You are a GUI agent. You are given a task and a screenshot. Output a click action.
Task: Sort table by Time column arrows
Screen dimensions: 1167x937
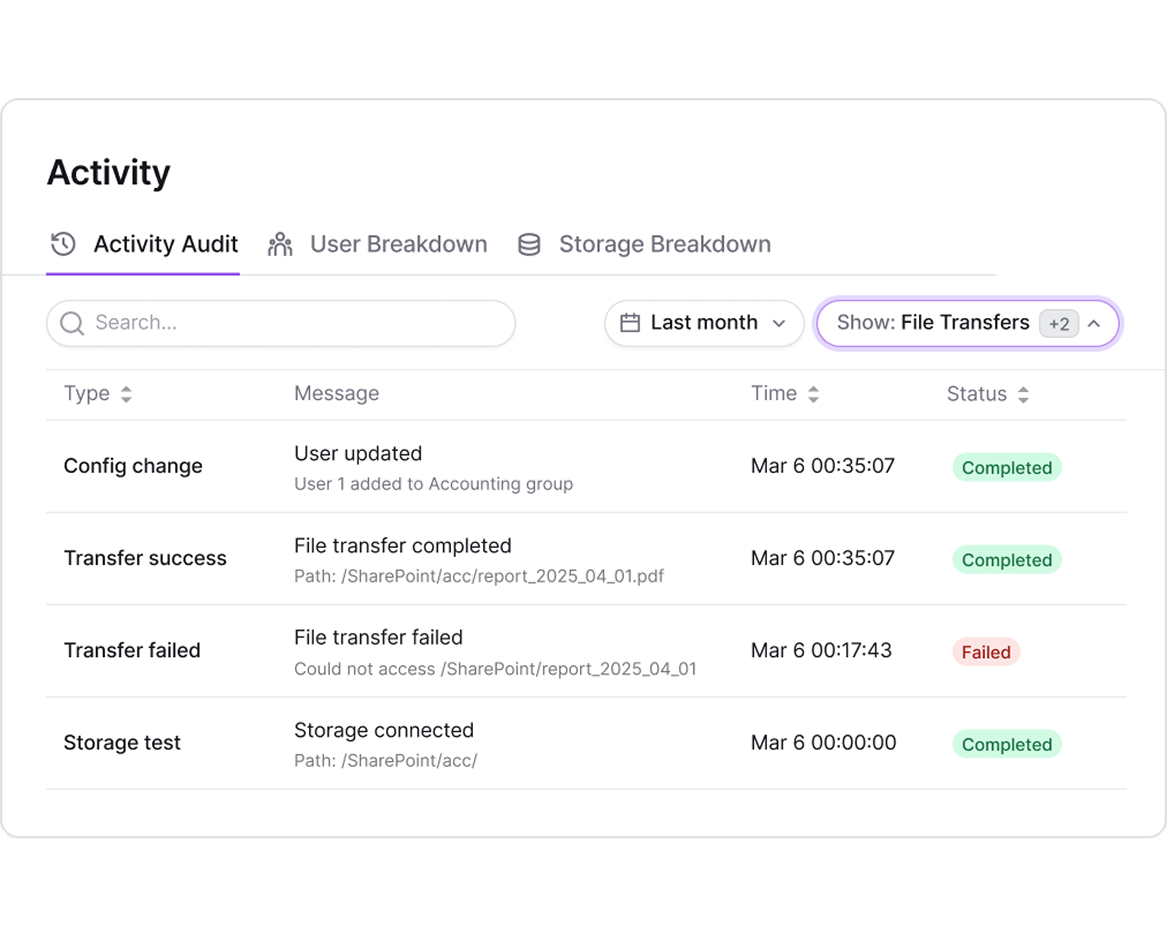(814, 395)
